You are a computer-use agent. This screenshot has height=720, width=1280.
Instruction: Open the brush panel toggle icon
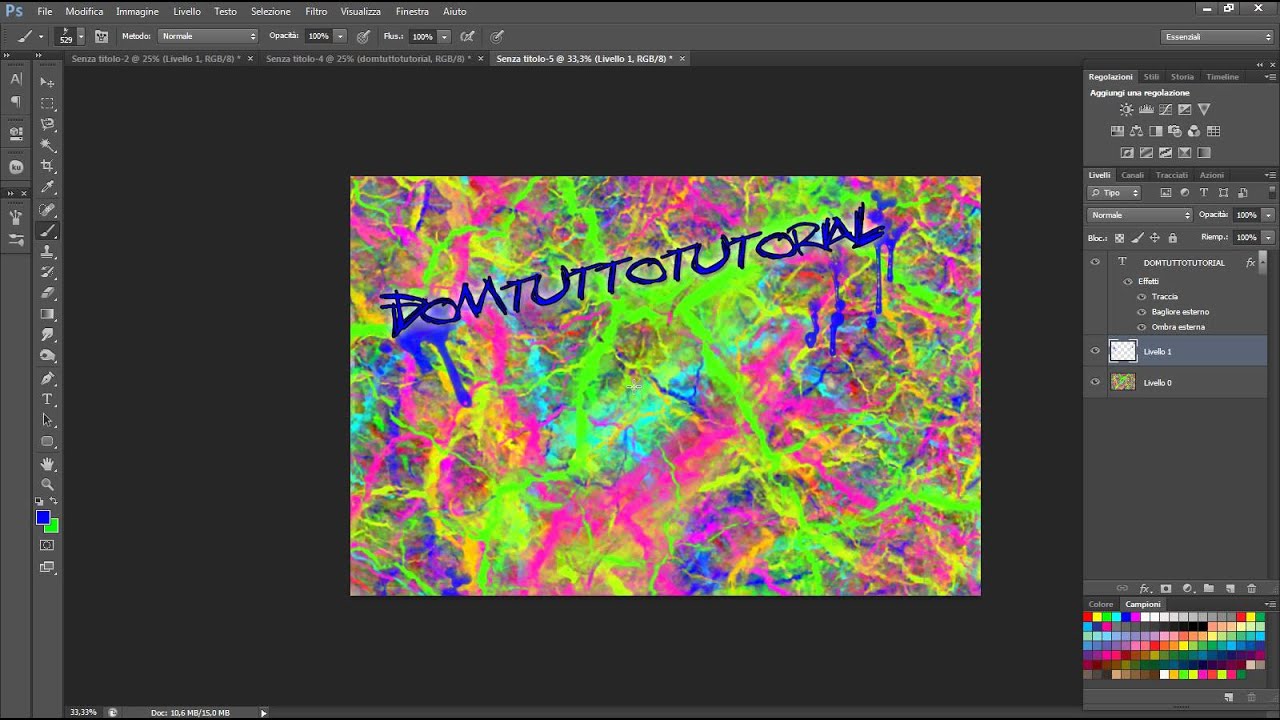tap(101, 36)
